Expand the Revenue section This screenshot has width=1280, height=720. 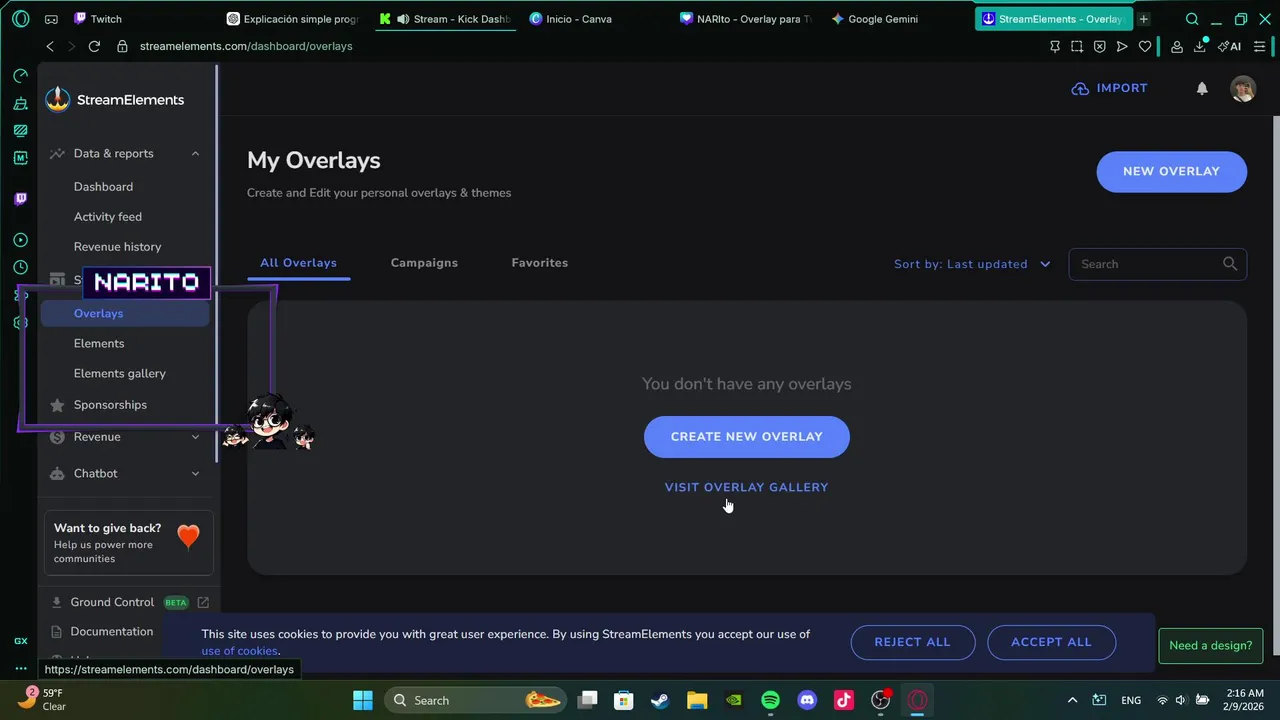pyautogui.click(x=195, y=437)
